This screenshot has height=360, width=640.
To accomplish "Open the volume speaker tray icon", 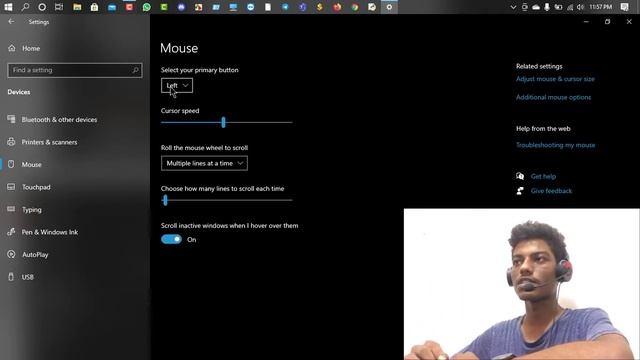I will pyautogui.click(x=581, y=7).
